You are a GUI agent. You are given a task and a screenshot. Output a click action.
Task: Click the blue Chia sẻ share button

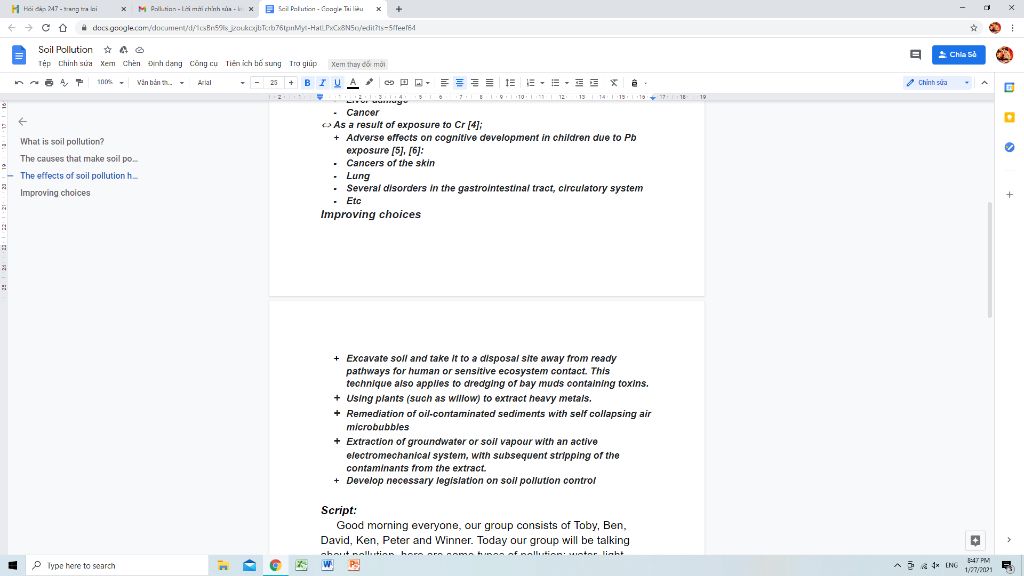959,55
